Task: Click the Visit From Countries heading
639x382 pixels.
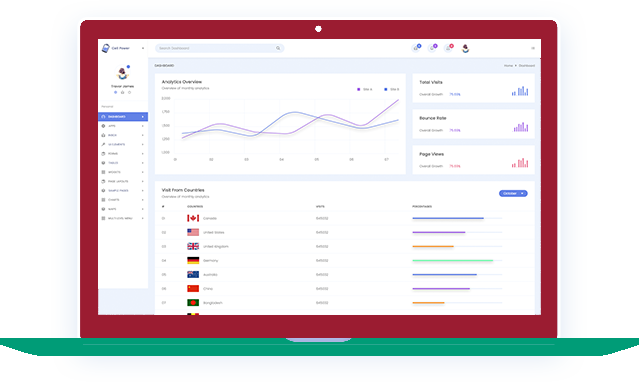Action: (x=183, y=190)
